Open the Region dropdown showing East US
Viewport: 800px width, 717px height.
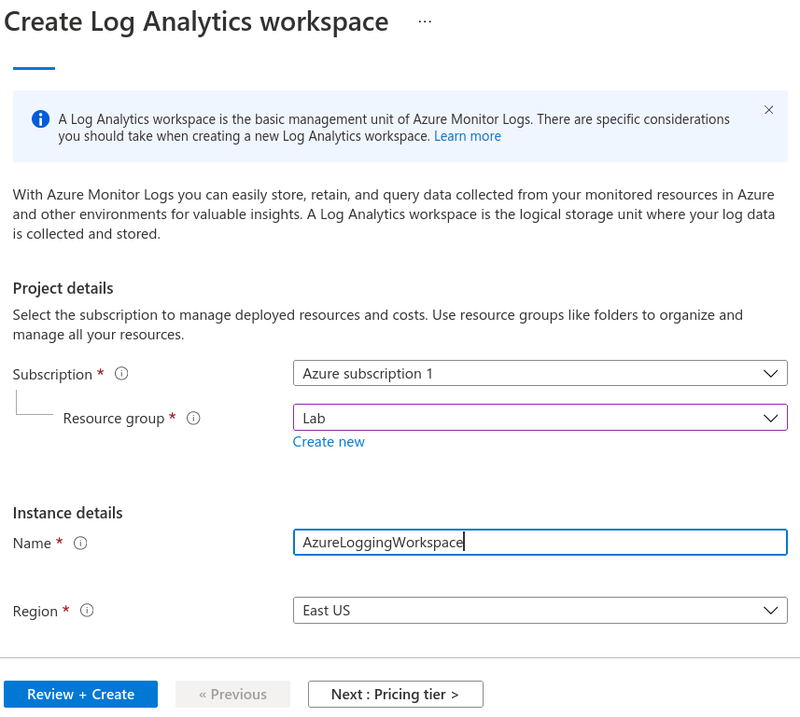(x=540, y=610)
